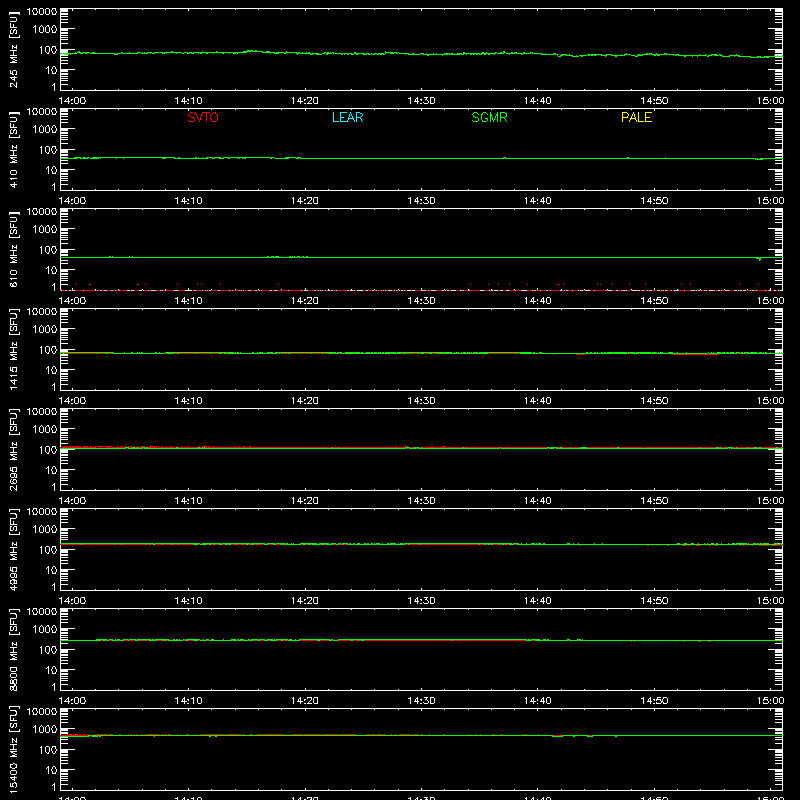Image resolution: width=800 pixels, height=800 pixels.
Task: Click 15:00 tick label under 8800 MHz plot
Action: click(x=770, y=701)
